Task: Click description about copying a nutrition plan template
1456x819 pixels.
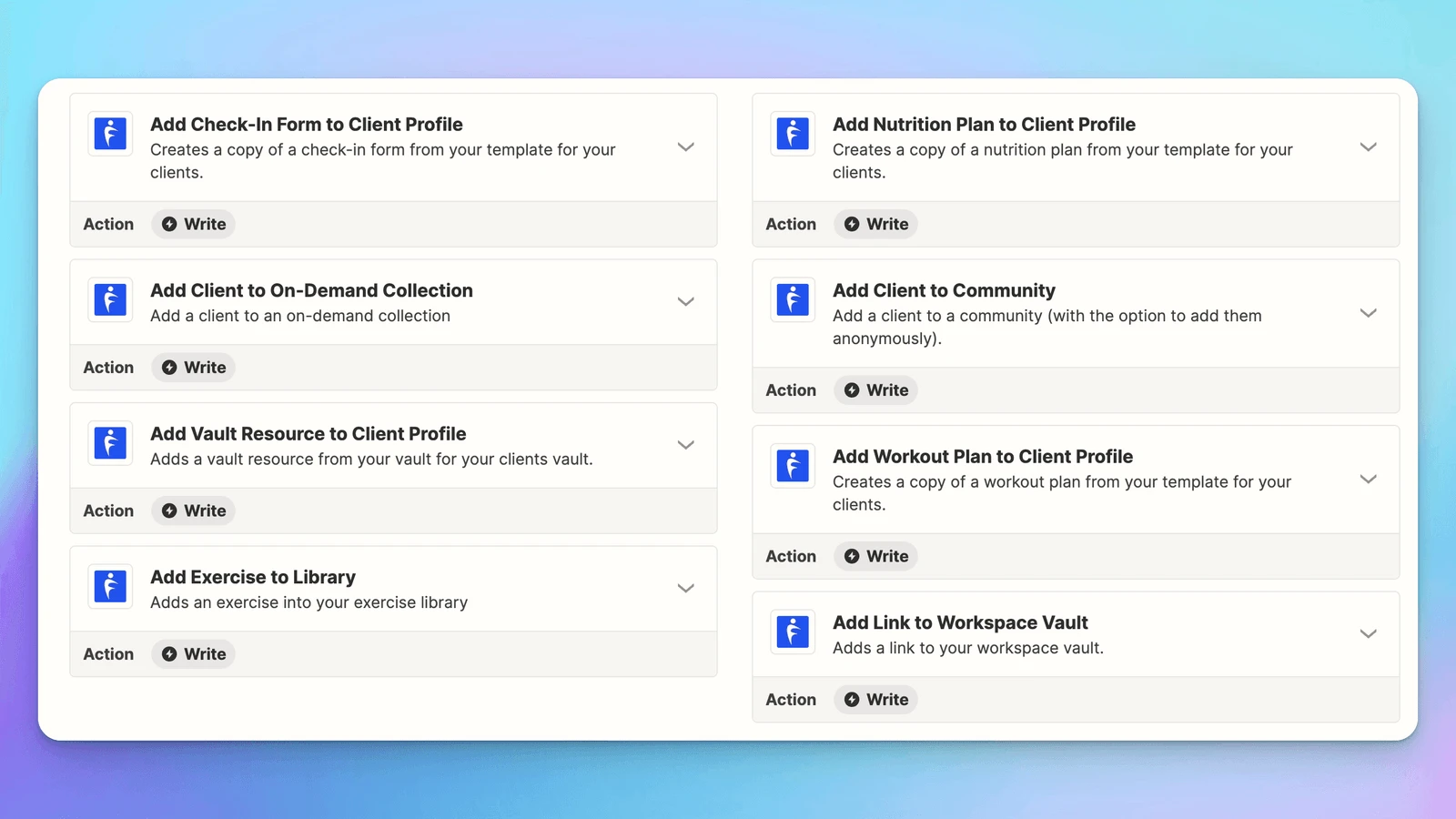Action: tap(1063, 161)
